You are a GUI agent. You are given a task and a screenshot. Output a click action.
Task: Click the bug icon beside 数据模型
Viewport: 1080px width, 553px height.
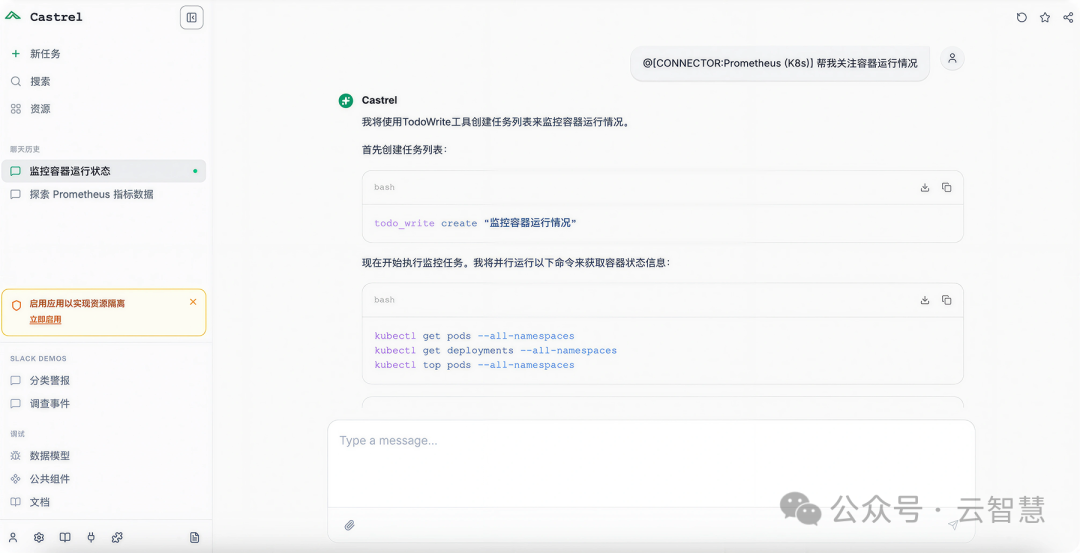click(x=15, y=456)
